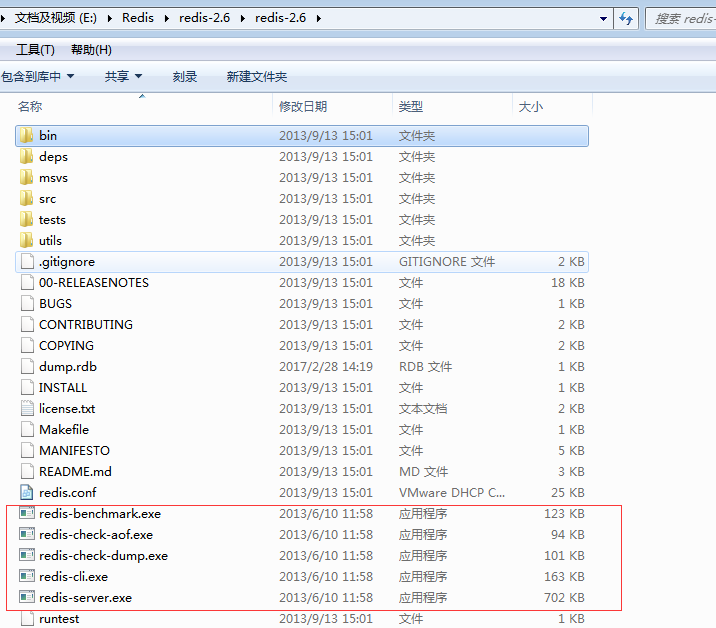
Task: Click the redis-check-aof.exe application icon
Action: coord(27,534)
